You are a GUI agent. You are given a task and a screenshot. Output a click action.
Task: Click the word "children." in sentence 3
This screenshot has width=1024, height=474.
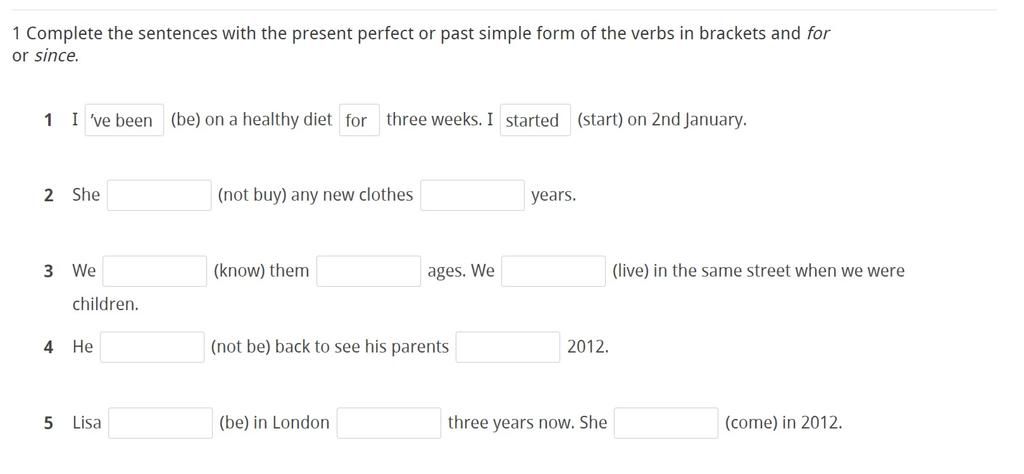105,304
